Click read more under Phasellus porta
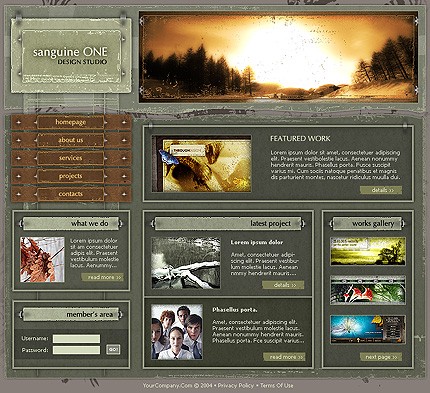 [284, 357]
